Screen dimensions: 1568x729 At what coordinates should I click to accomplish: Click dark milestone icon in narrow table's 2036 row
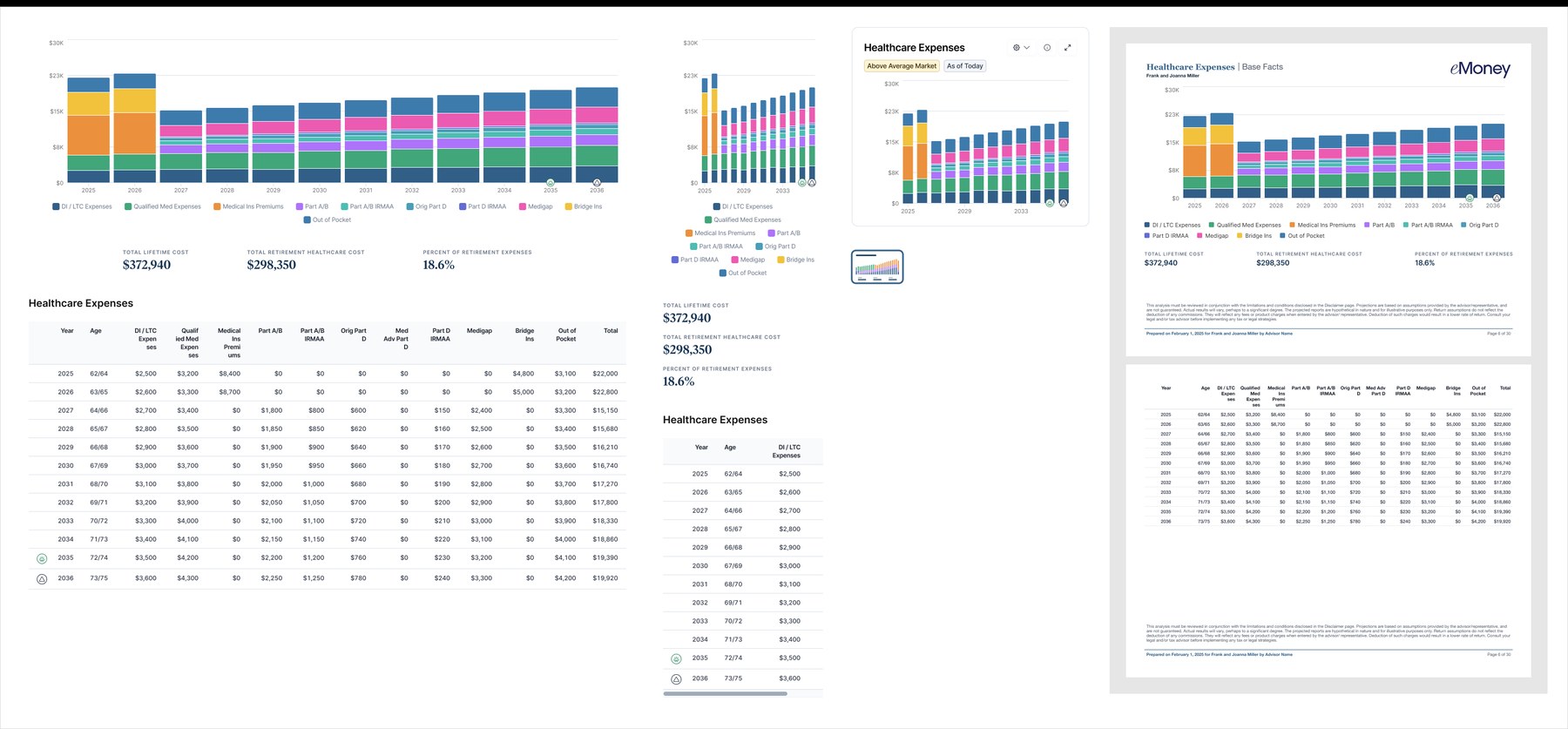pyautogui.click(x=676, y=679)
